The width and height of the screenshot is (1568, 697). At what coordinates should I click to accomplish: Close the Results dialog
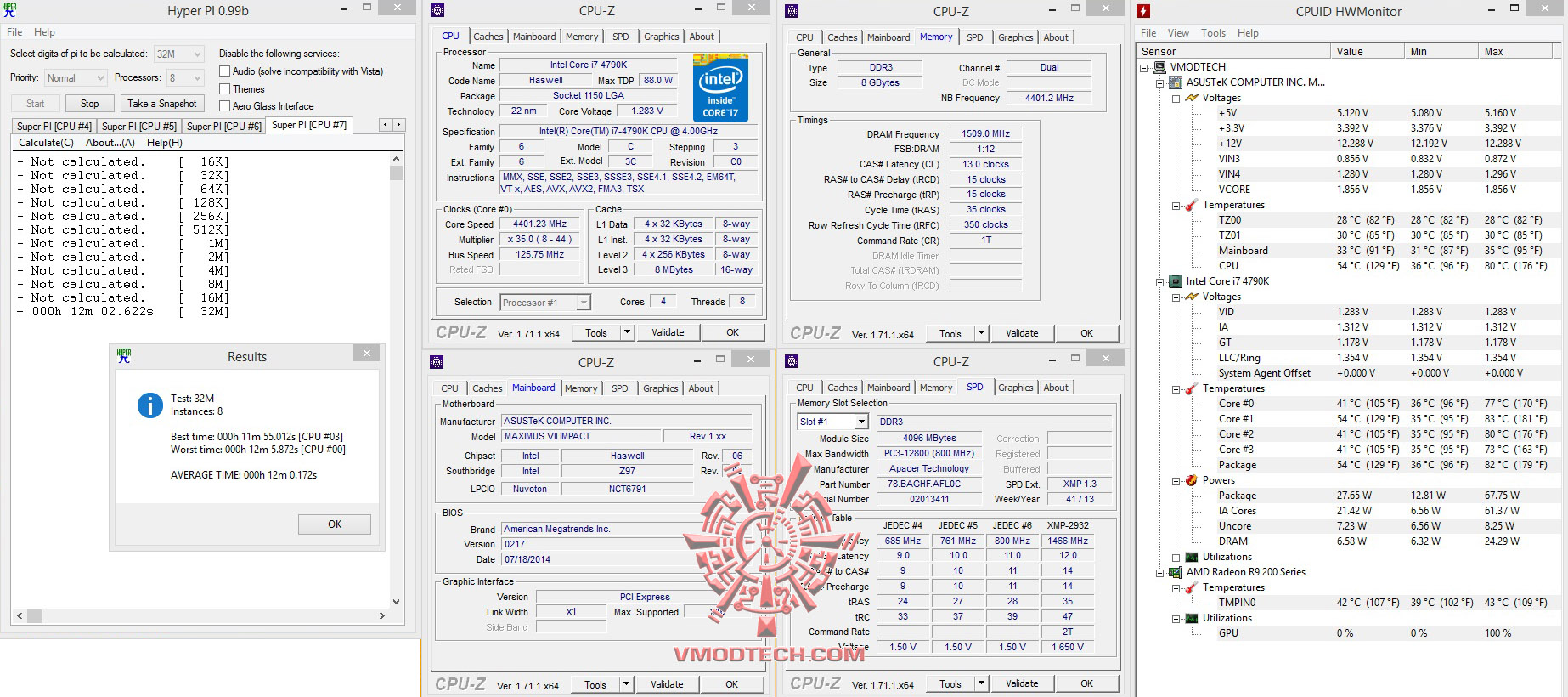click(366, 354)
